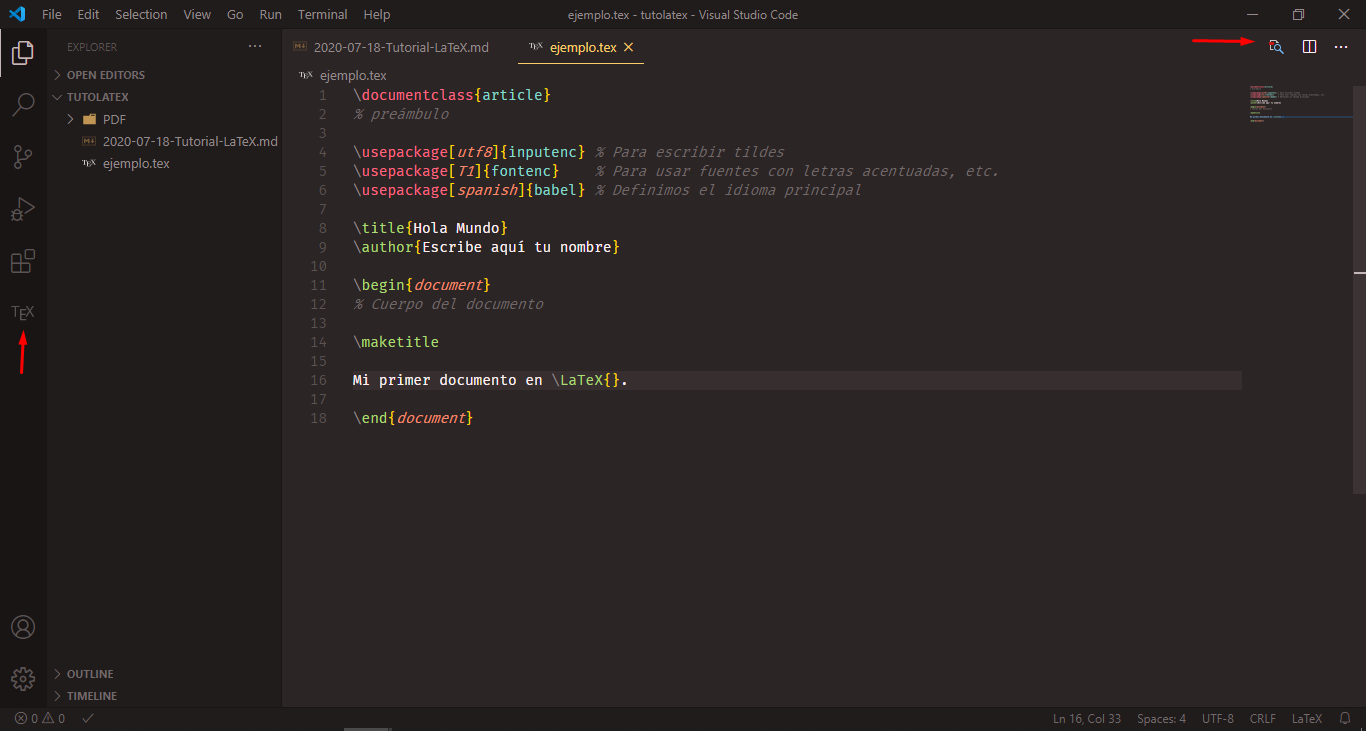The image size is (1366, 731).
Task: Expand the Open Editors section
Action: [105, 75]
